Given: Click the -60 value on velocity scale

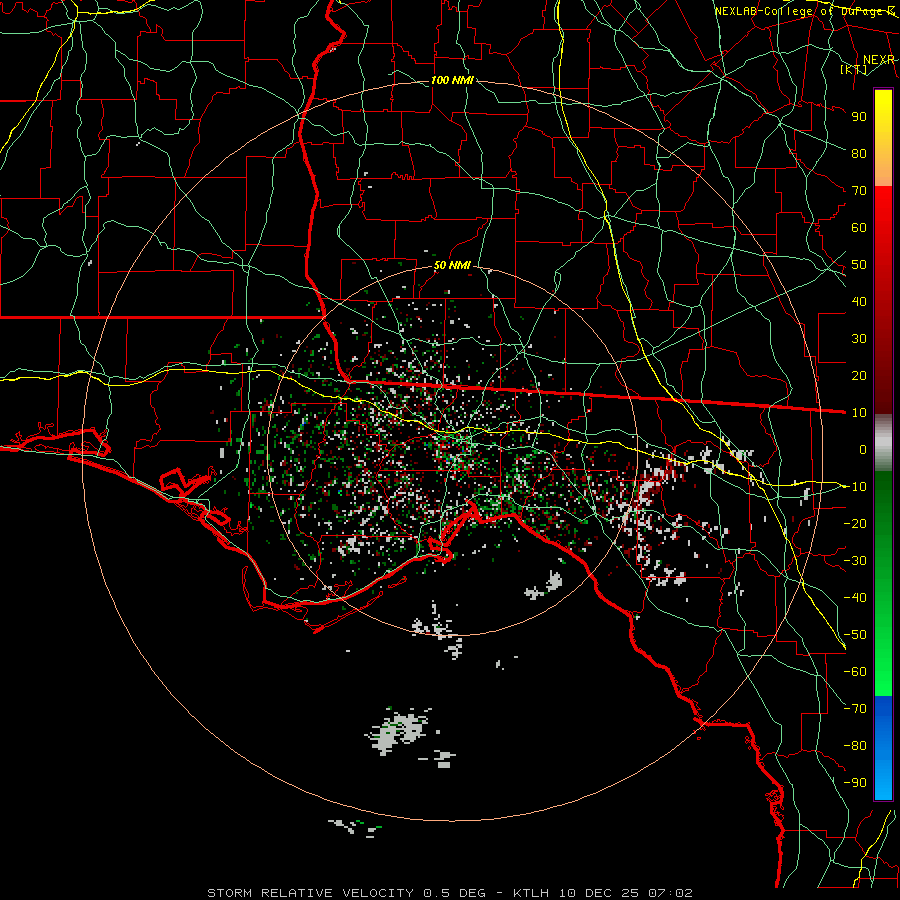Looking at the screenshot, I should point(855,672).
